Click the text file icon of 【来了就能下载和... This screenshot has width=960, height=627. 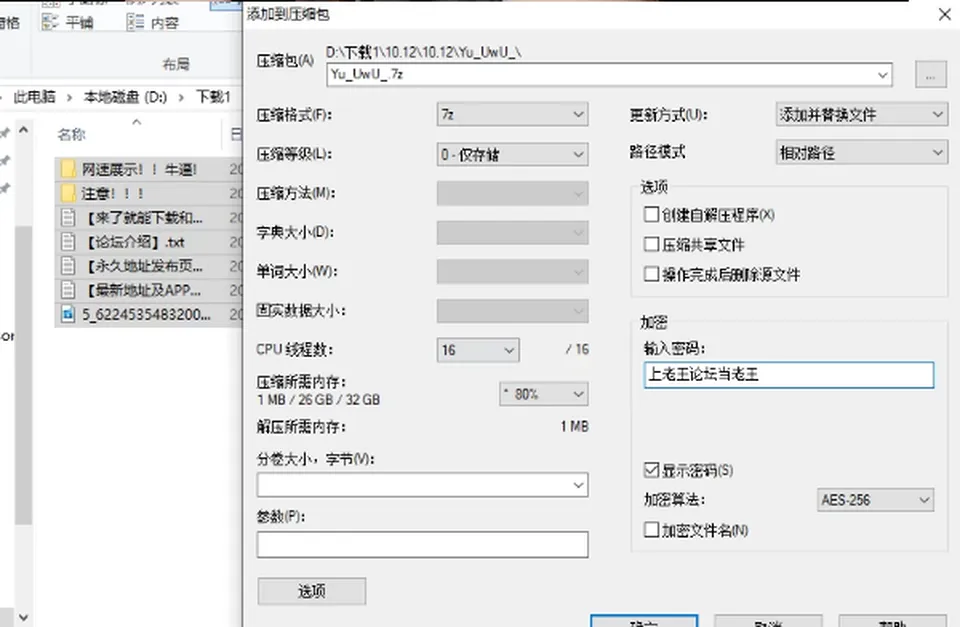click(69, 217)
